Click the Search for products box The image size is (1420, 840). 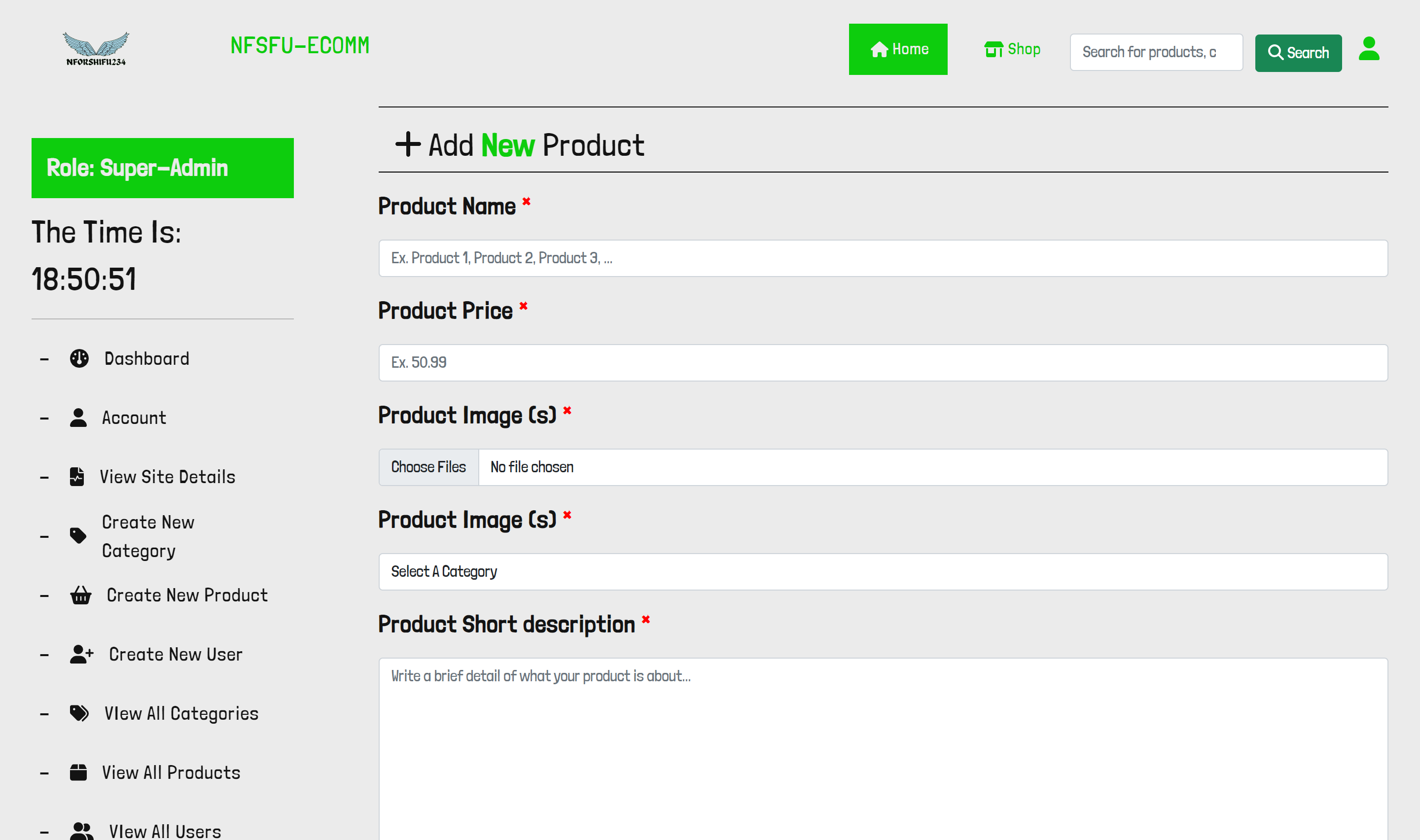click(x=1156, y=52)
